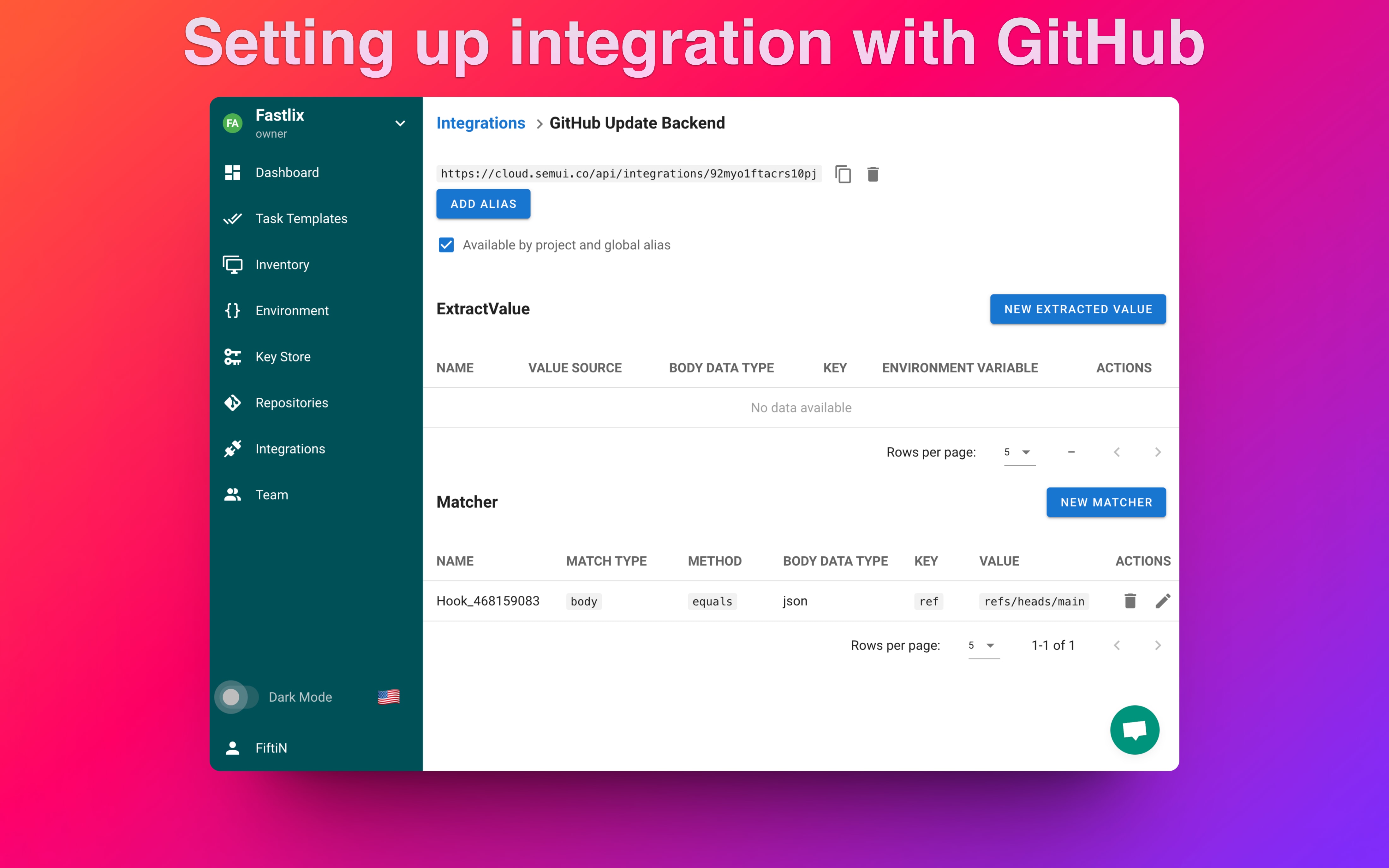Click METHOD column header in Matcher
Viewport: 1389px width, 868px height.
point(715,562)
